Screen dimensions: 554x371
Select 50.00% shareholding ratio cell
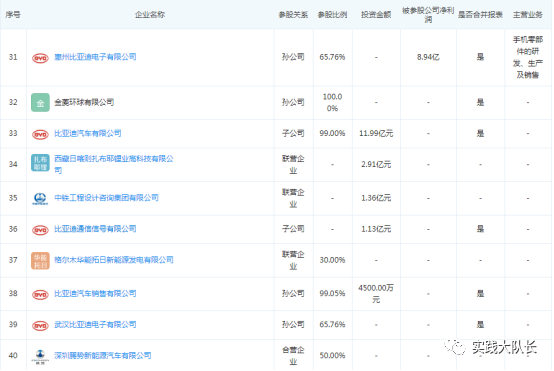pos(332,355)
